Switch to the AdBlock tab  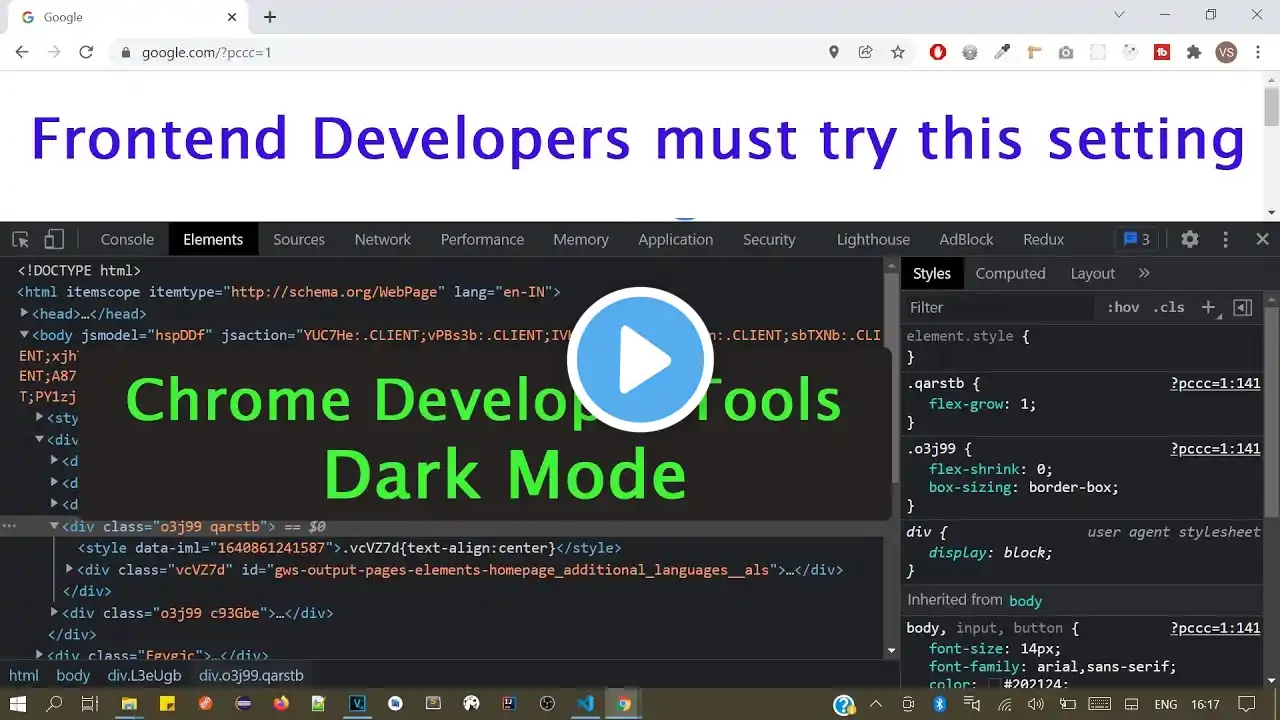coord(966,239)
